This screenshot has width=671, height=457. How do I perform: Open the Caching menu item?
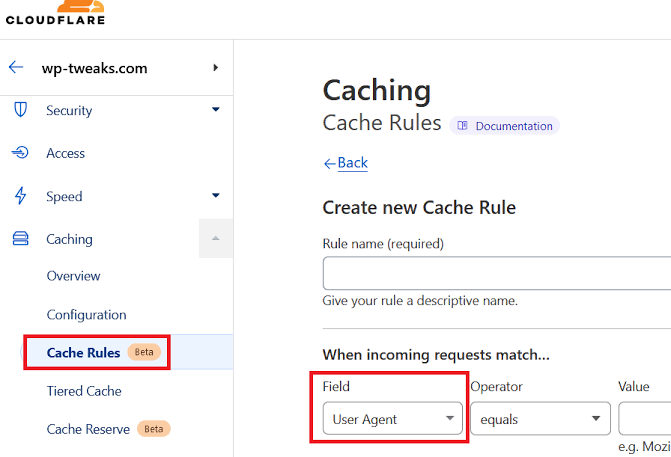pos(69,239)
